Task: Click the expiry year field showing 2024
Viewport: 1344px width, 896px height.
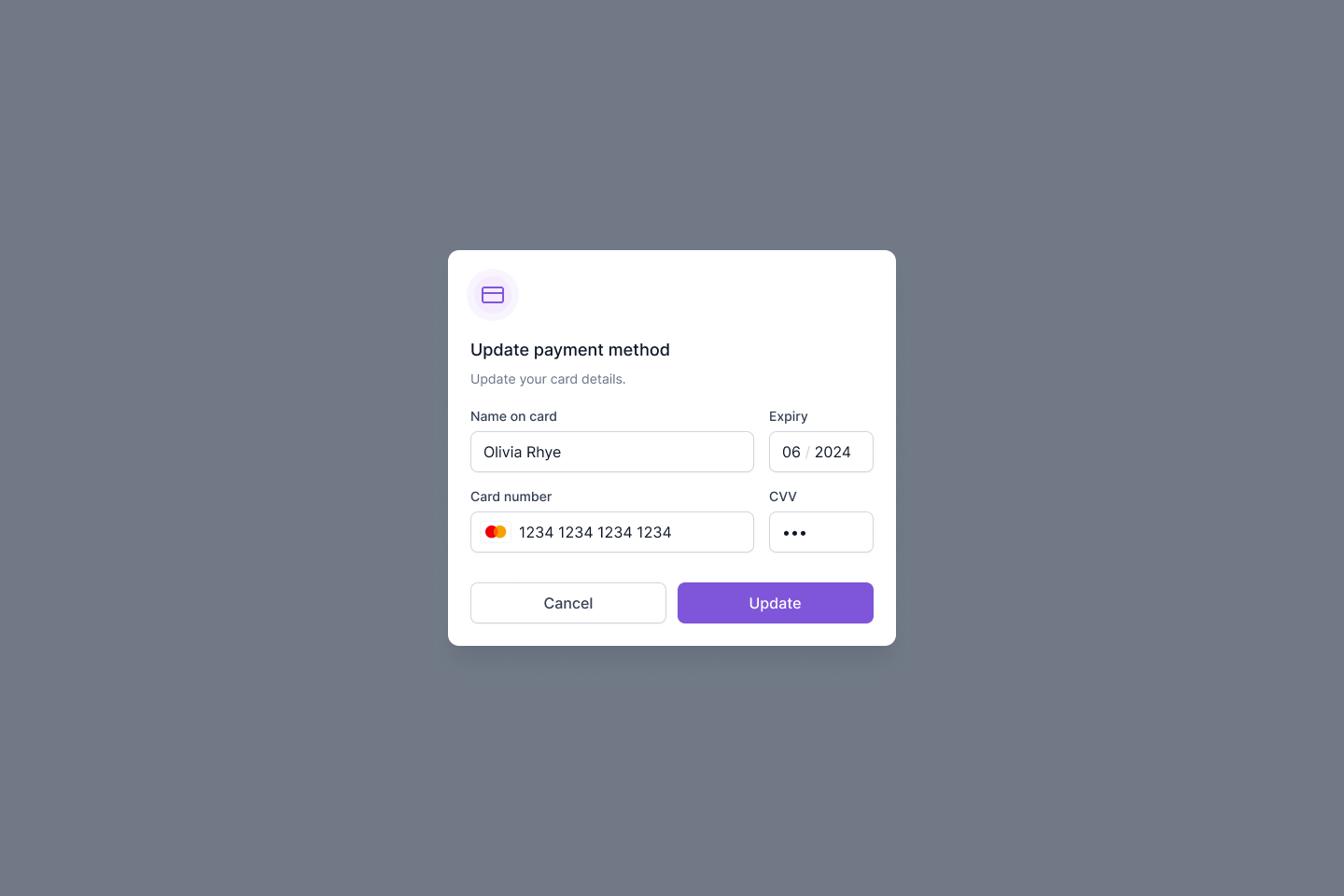Action: pos(833,452)
